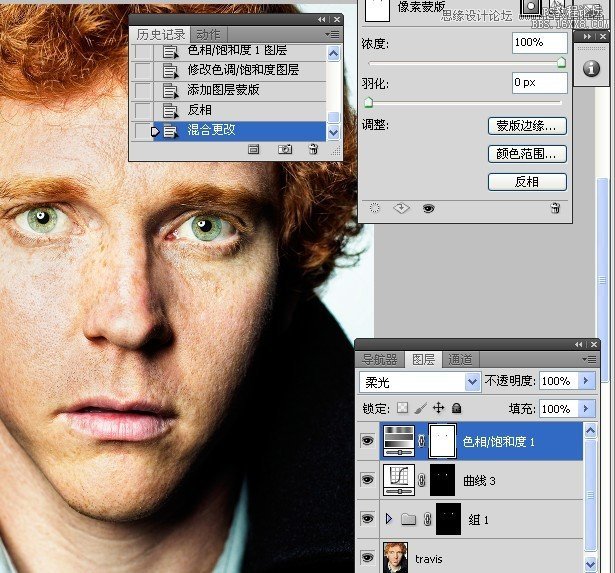
Task: Select history state 添加图层蒙版
Action: coord(239,91)
